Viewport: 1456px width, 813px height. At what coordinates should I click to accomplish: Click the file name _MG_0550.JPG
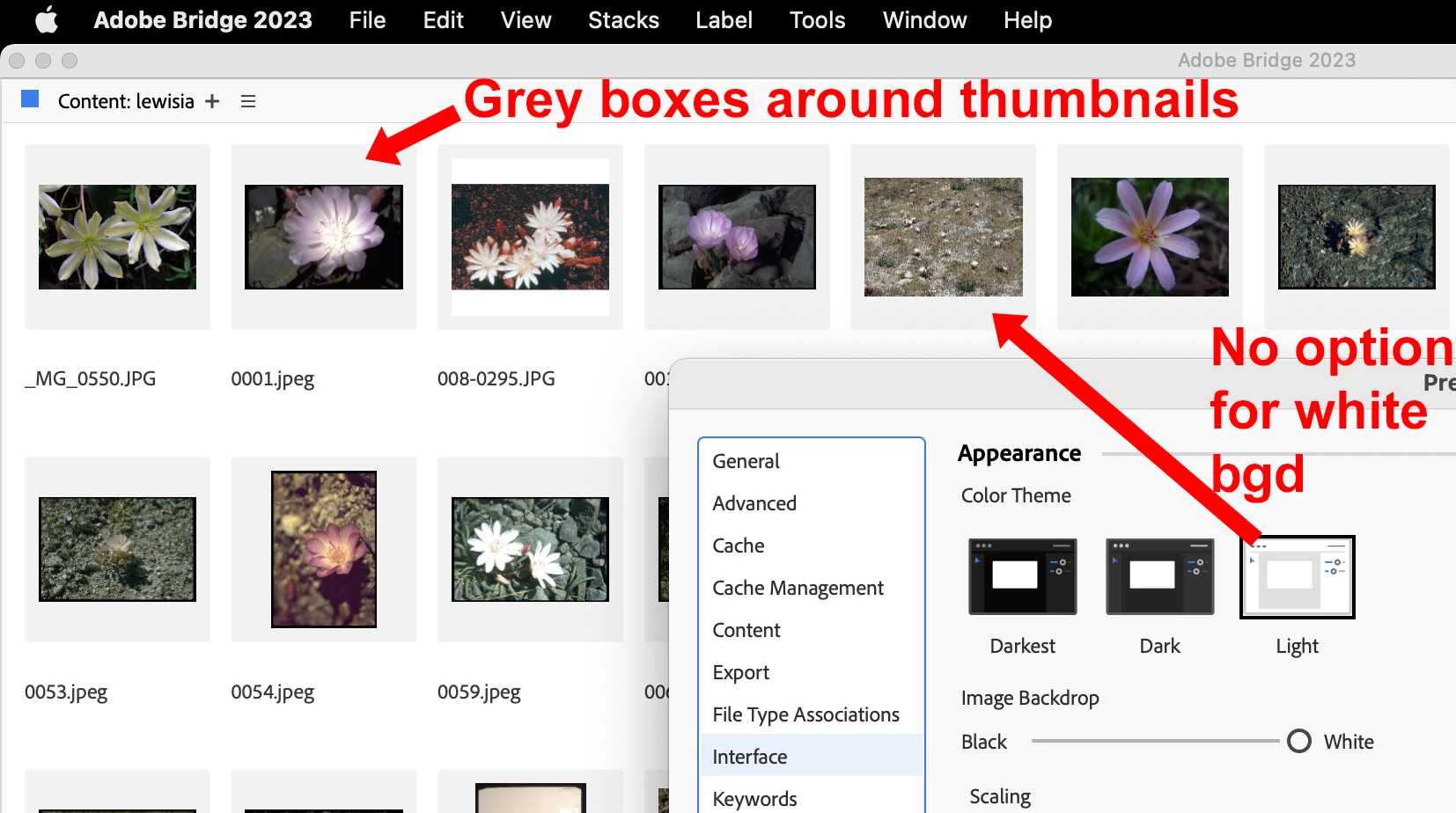tap(91, 378)
